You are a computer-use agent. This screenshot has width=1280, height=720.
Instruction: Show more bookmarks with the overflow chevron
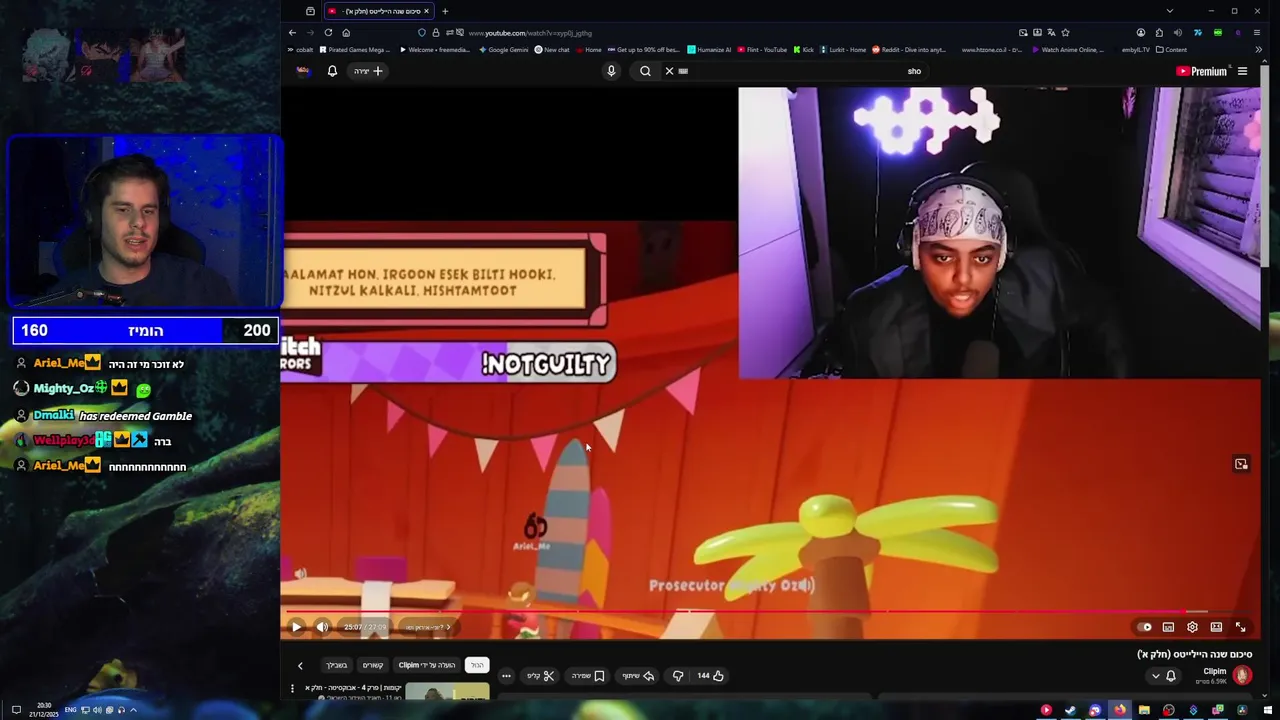[x=1257, y=49]
